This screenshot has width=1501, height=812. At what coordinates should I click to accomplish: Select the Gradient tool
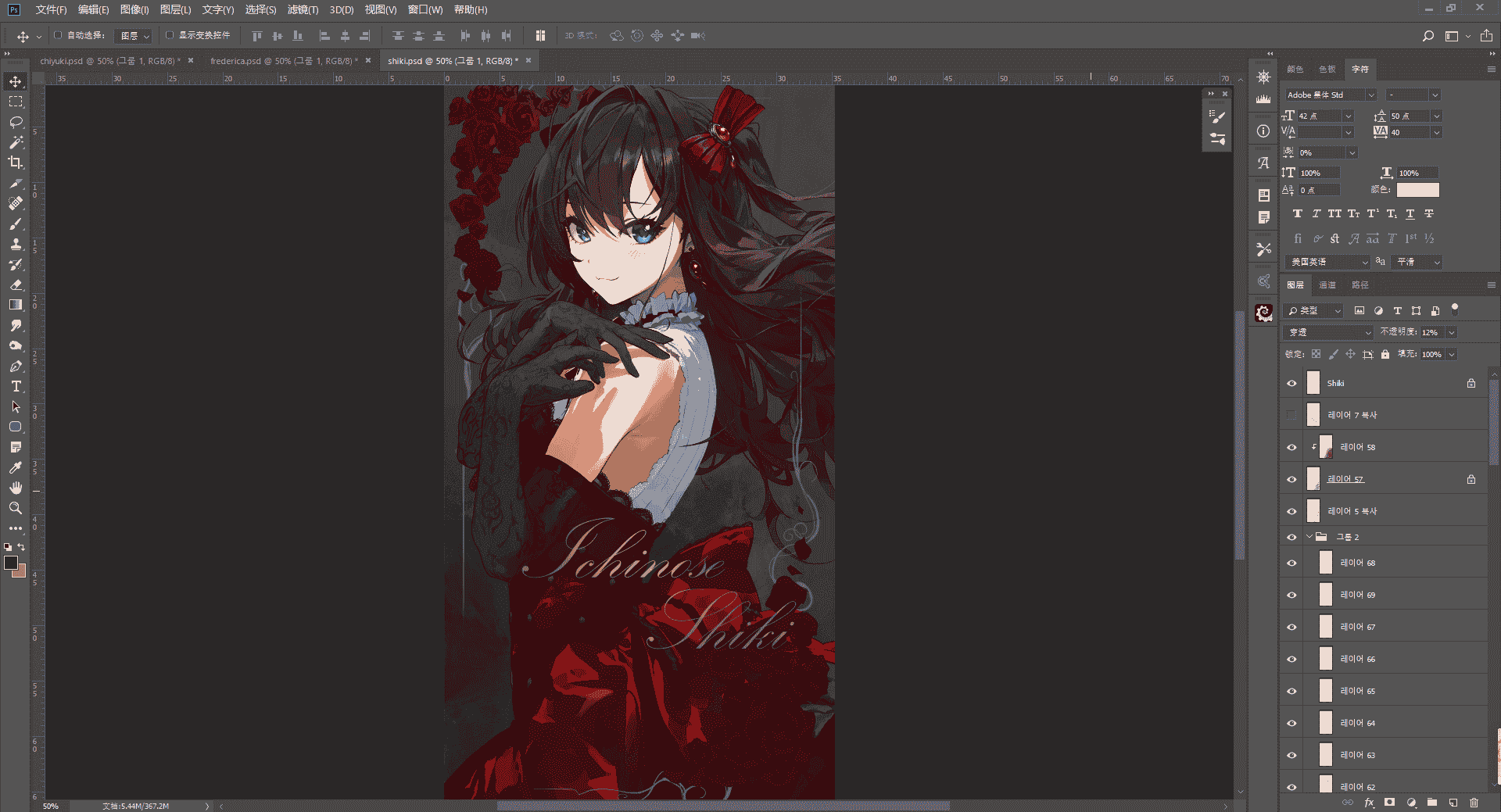pos(16,305)
